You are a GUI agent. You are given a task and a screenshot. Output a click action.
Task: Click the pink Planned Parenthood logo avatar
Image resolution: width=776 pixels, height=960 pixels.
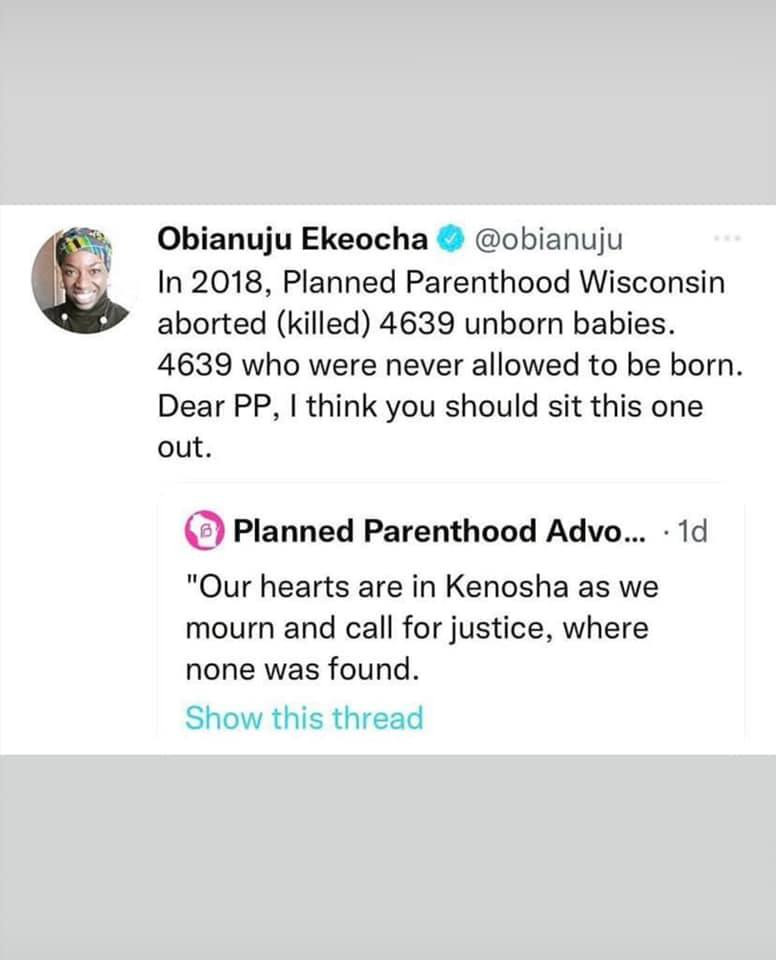(x=206, y=530)
